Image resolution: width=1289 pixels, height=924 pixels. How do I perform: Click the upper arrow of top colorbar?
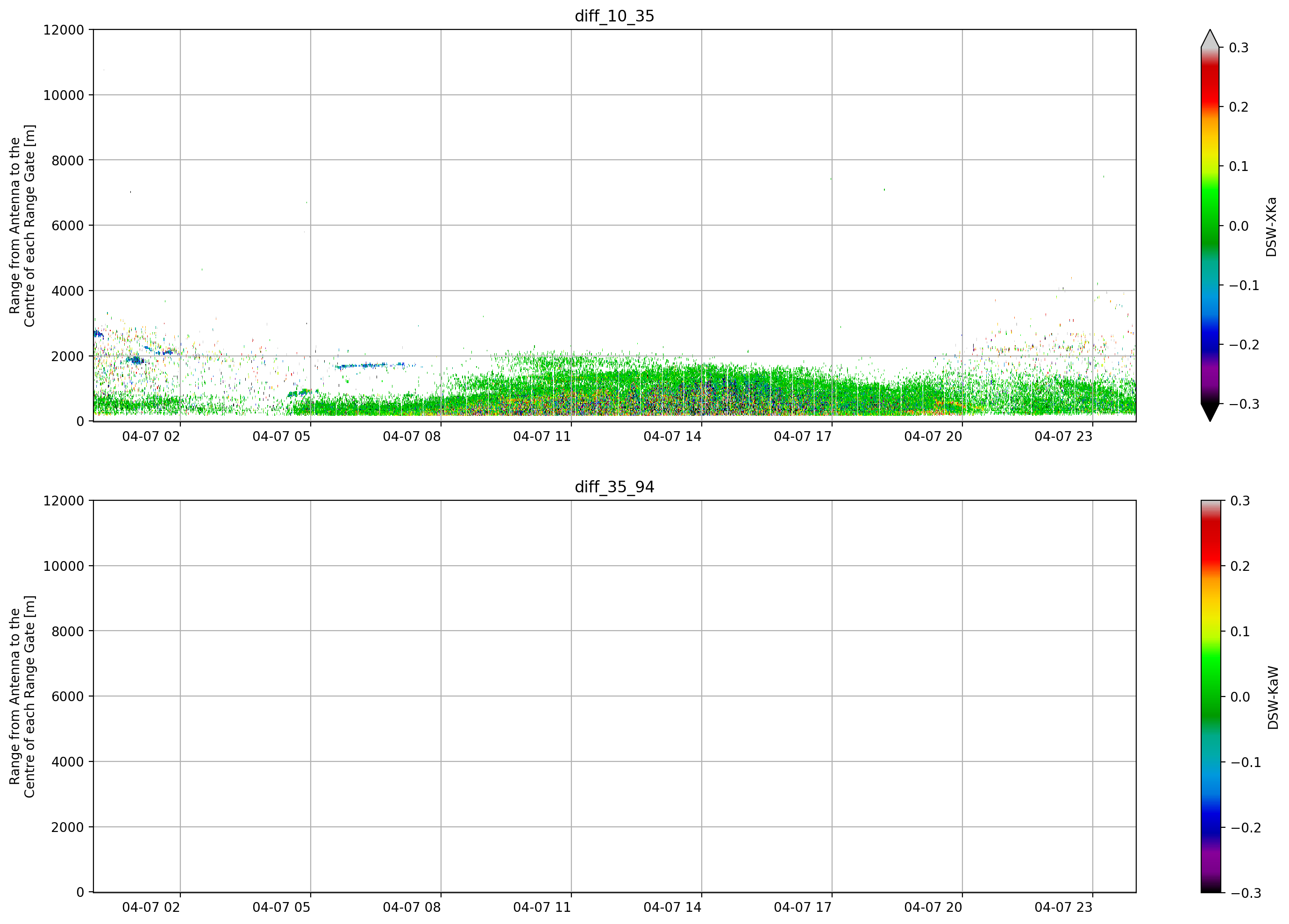pos(1210,39)
